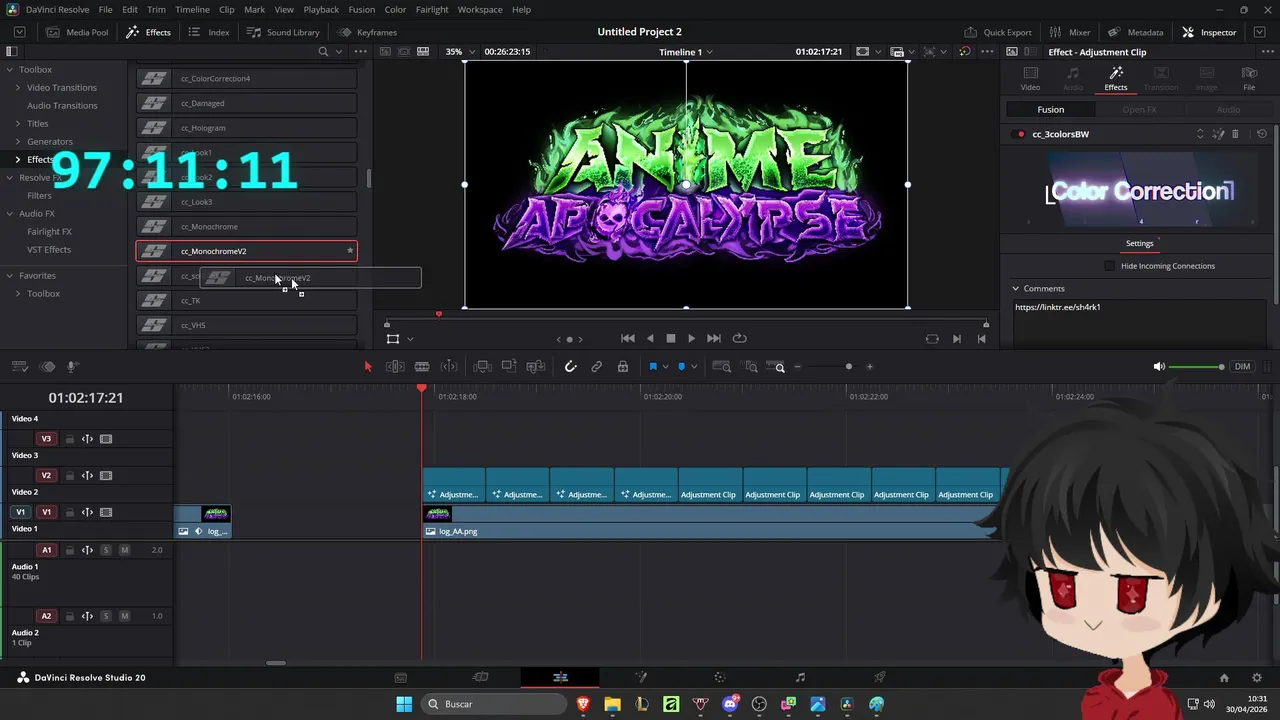This screenshot has height=720, width=1280.
Task: Add a blue flag to the timeline
Action: pos(653,367)
